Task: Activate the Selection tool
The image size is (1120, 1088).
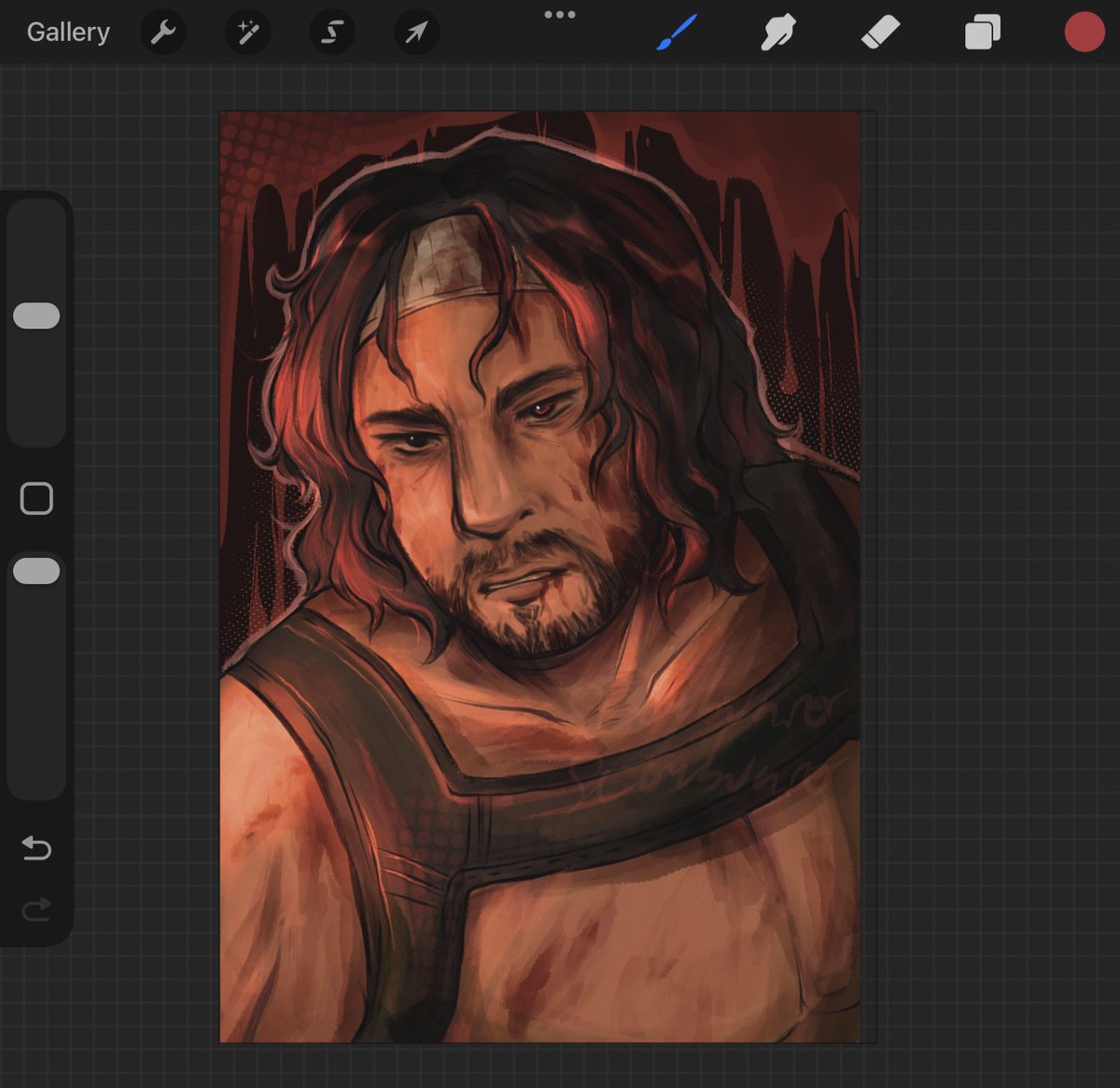Action: 332,33
